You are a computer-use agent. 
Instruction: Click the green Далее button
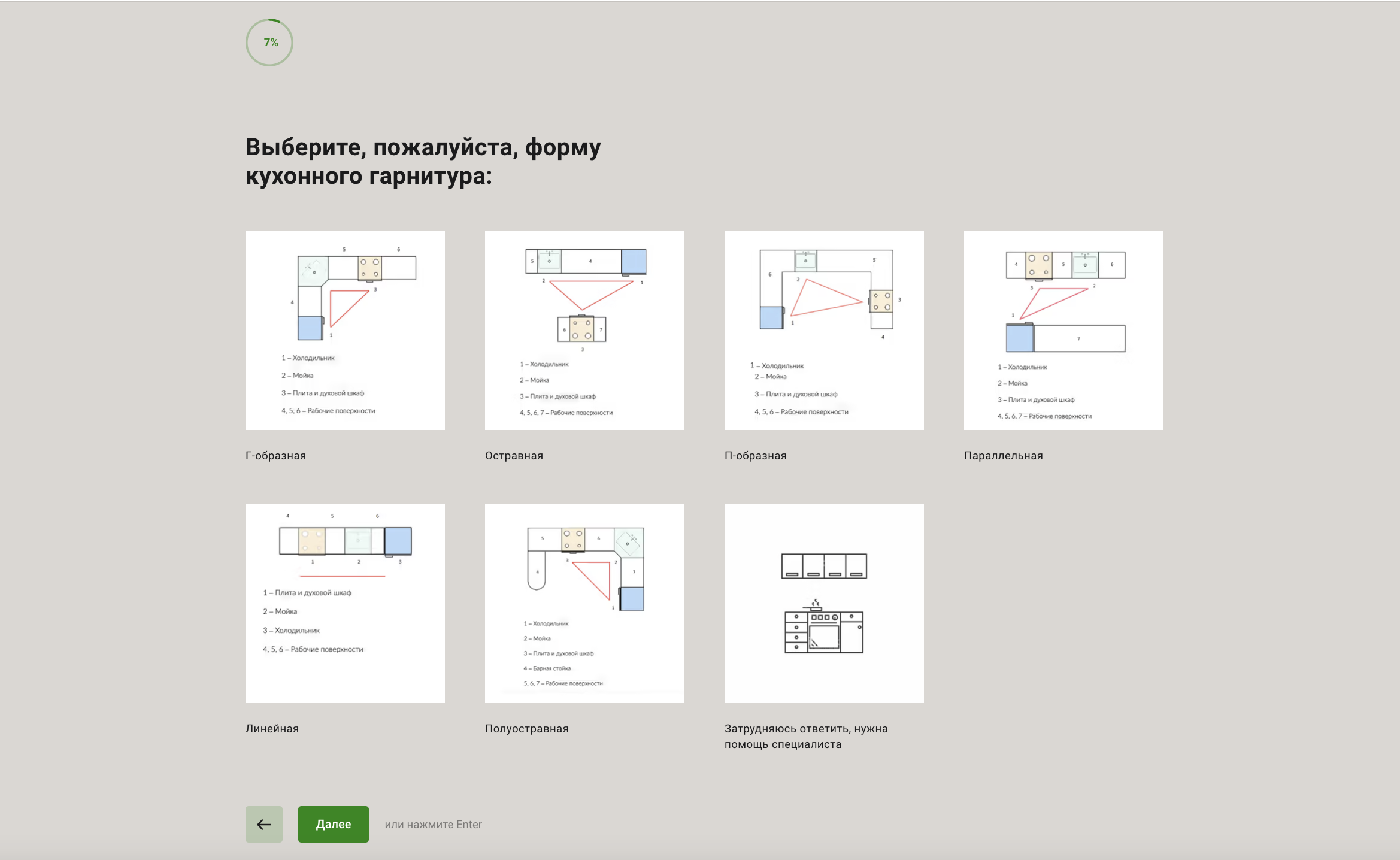pos(333,824)
